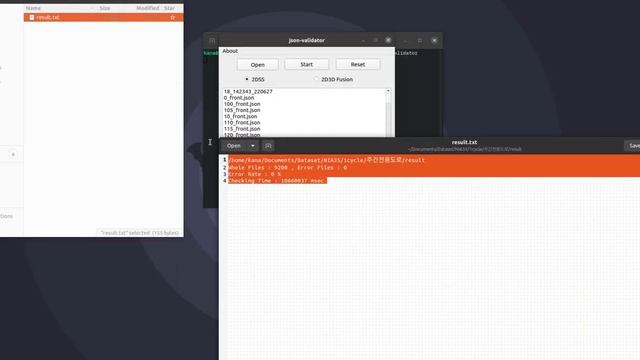Viewport: 640px width, 360px height.
Task: Click the json-validator window title
Action: click(x=307, y=40)
